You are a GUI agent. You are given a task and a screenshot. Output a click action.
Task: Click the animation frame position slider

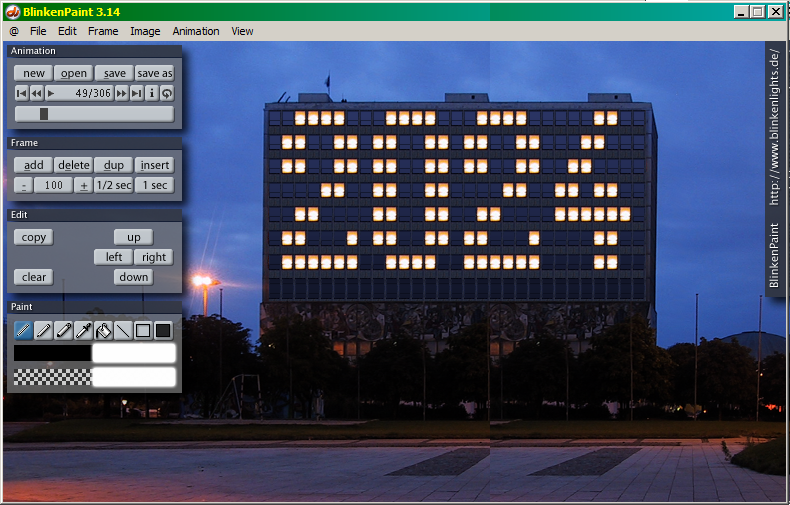click(x=94, y=114)
